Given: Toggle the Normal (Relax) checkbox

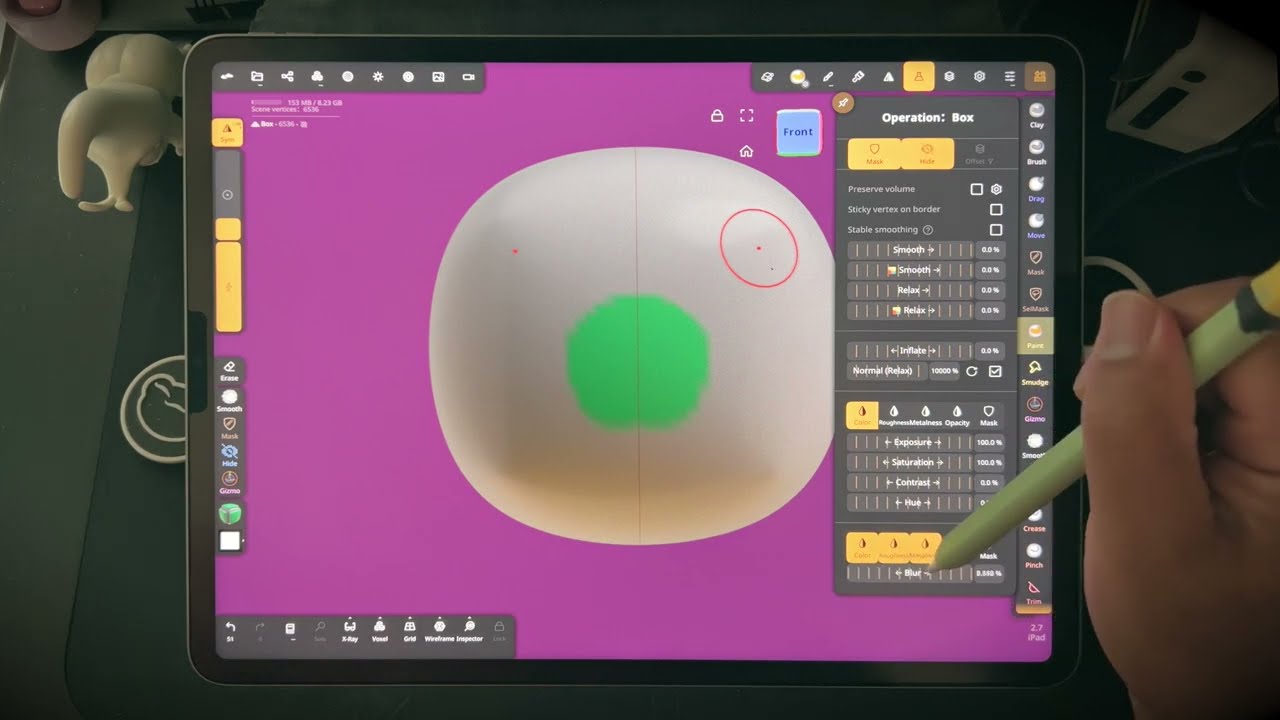Looking at the screenshot, I should tap(995, 371).
